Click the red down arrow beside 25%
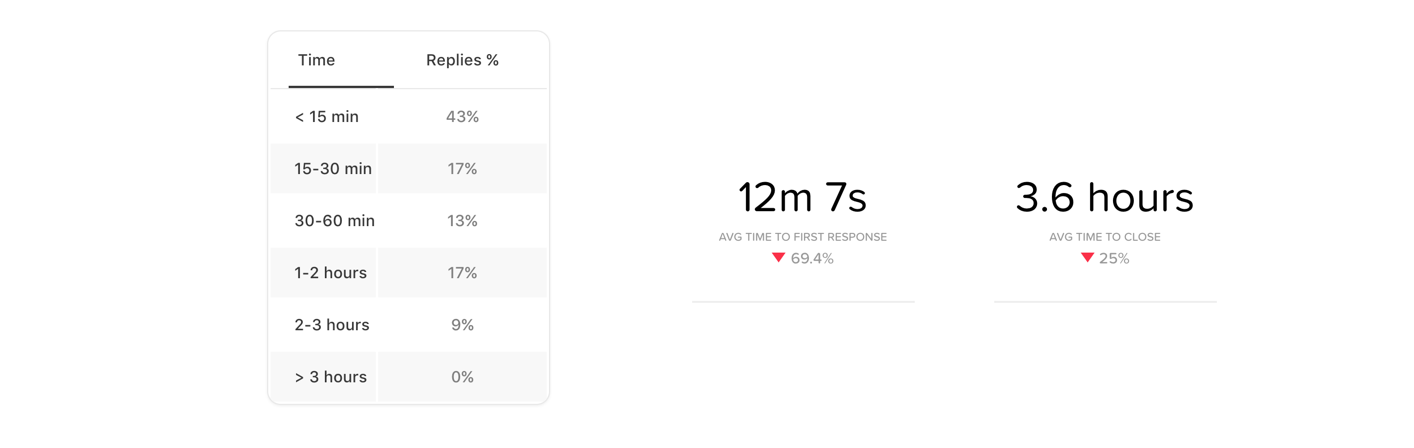 (x=1087, y=258)
